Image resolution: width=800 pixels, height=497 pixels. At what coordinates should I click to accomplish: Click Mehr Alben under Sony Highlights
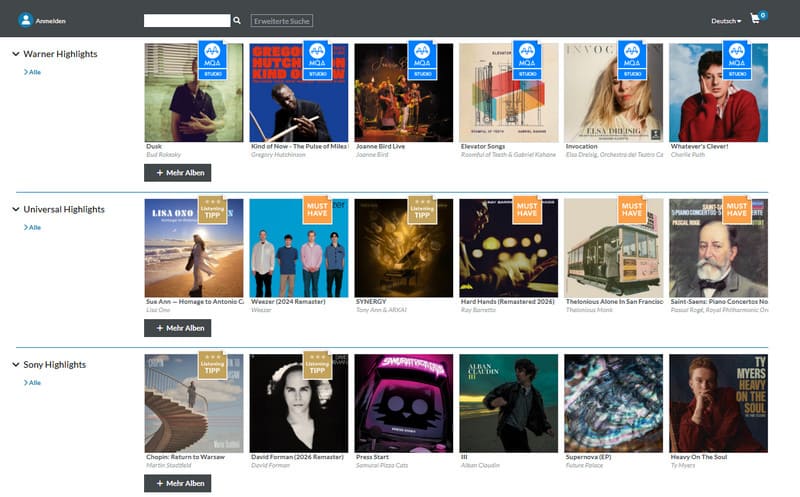178,483
